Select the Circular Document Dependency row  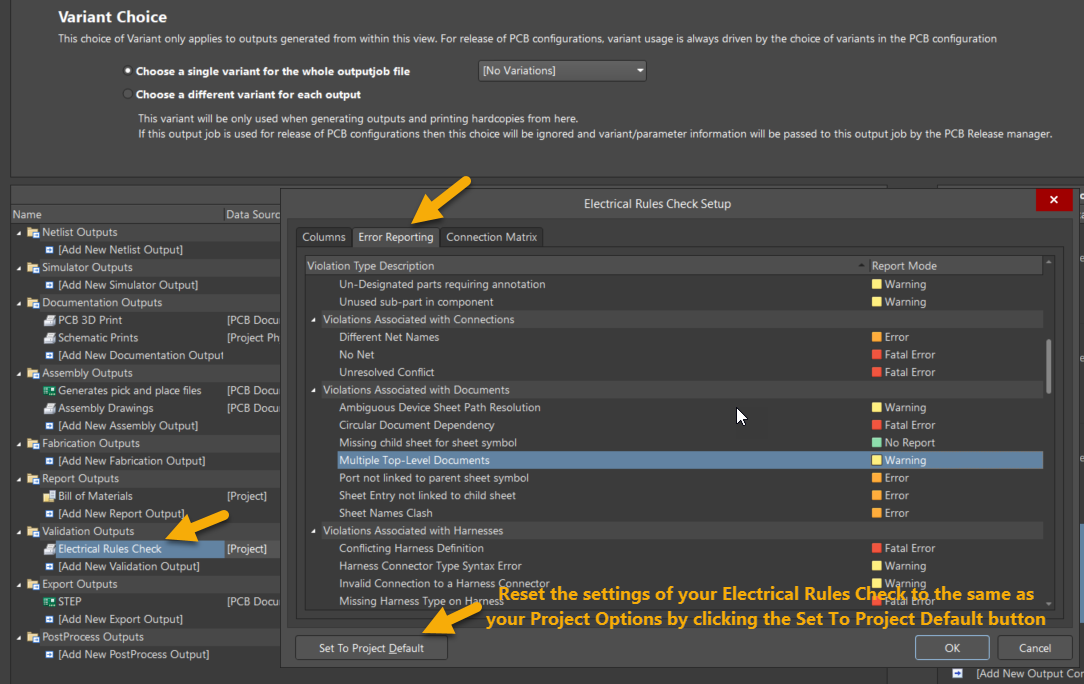click(x=690, y=425)
